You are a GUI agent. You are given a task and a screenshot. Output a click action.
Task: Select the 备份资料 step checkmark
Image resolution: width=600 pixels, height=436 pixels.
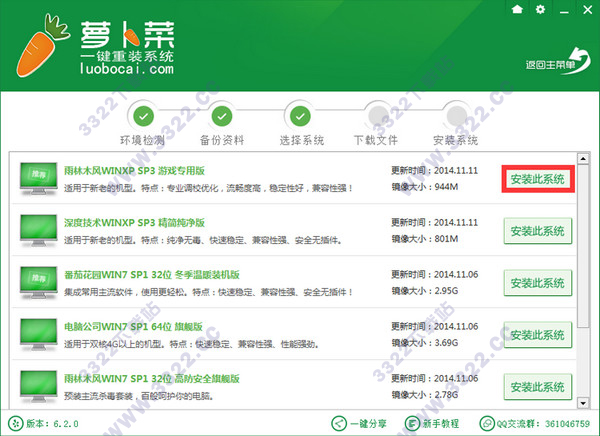pos(222,116)
